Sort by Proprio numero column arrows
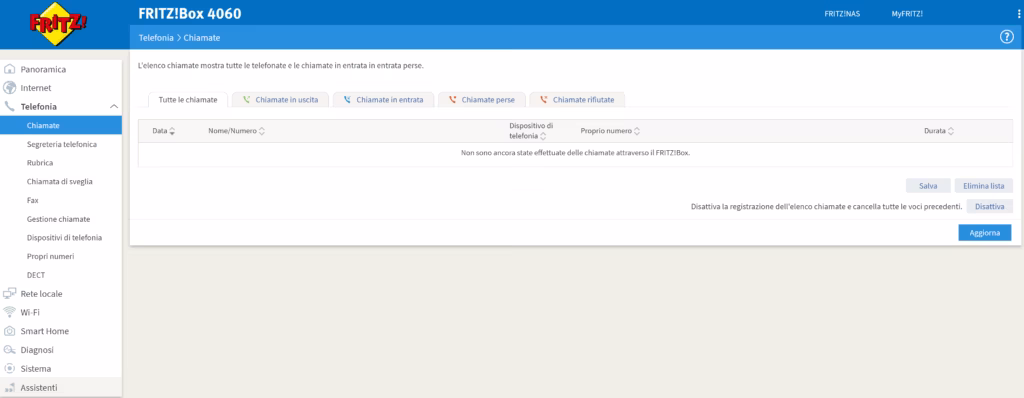This screenshot has height=398, width=1024. click(637, 131)
